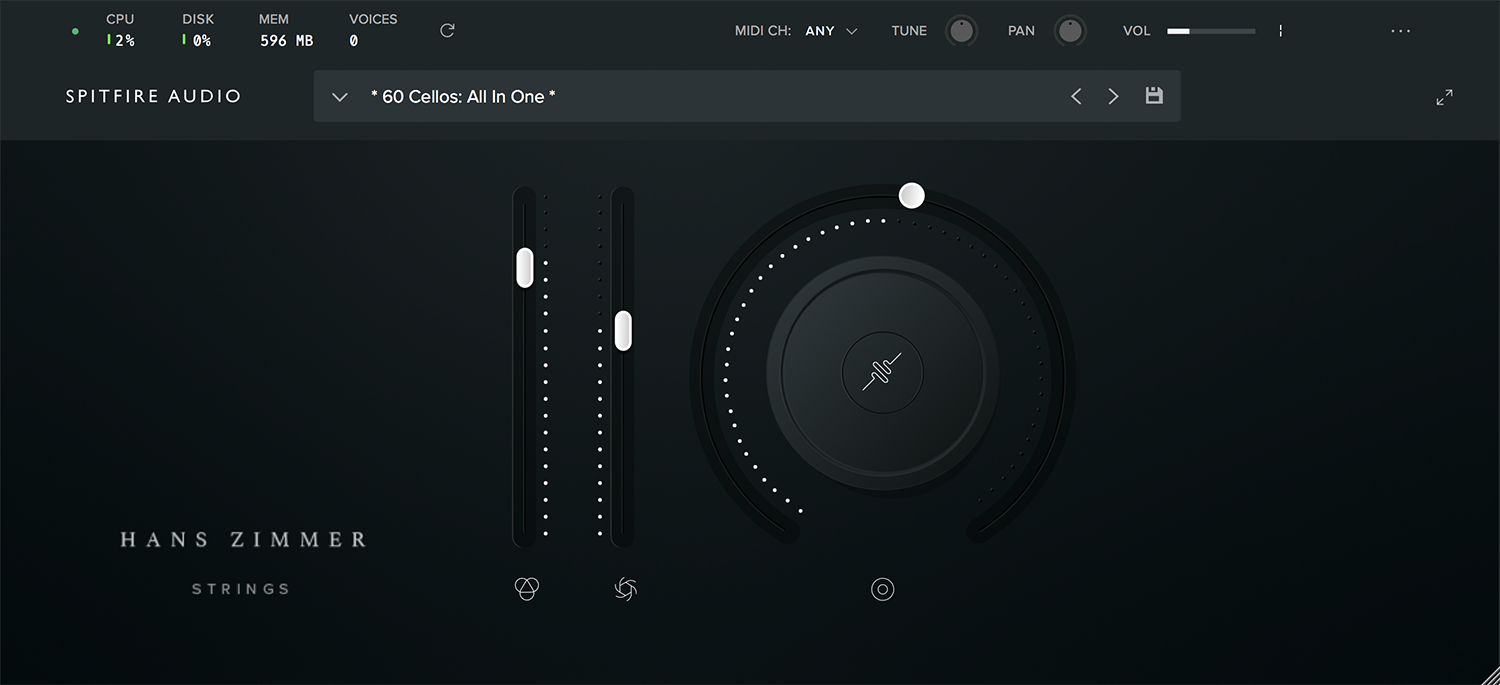Click the left vertical slider handle

525,268
